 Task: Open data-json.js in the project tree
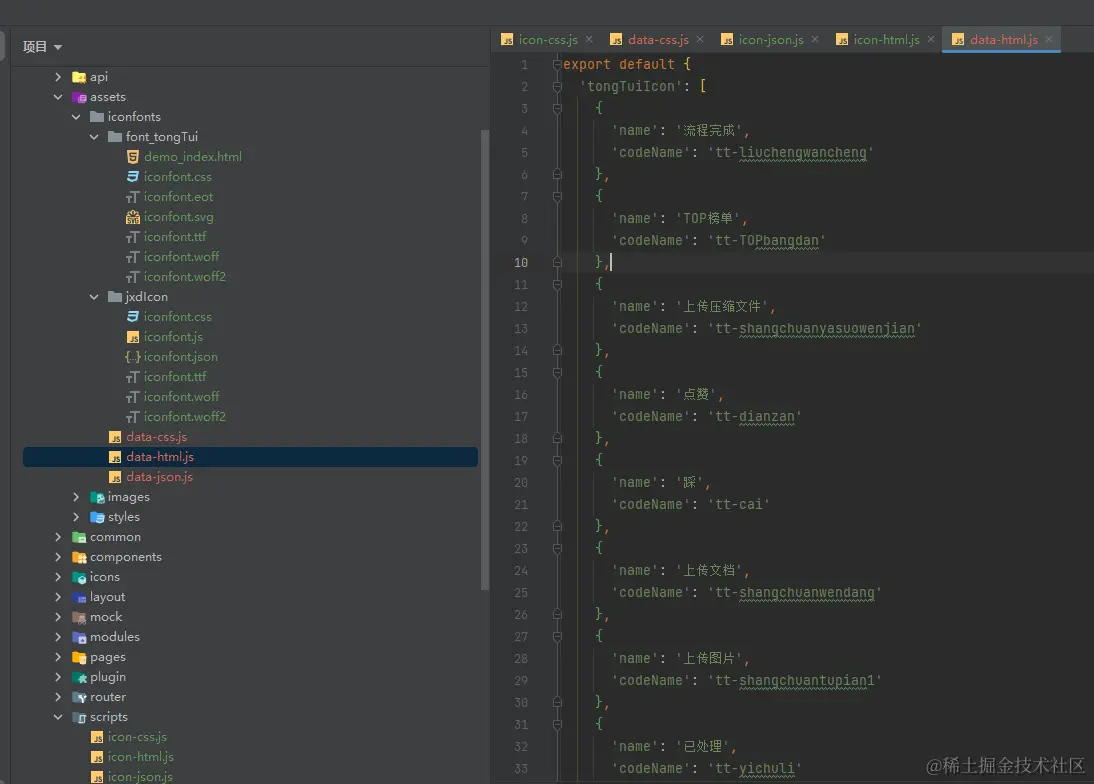click(x=159, y=477)
